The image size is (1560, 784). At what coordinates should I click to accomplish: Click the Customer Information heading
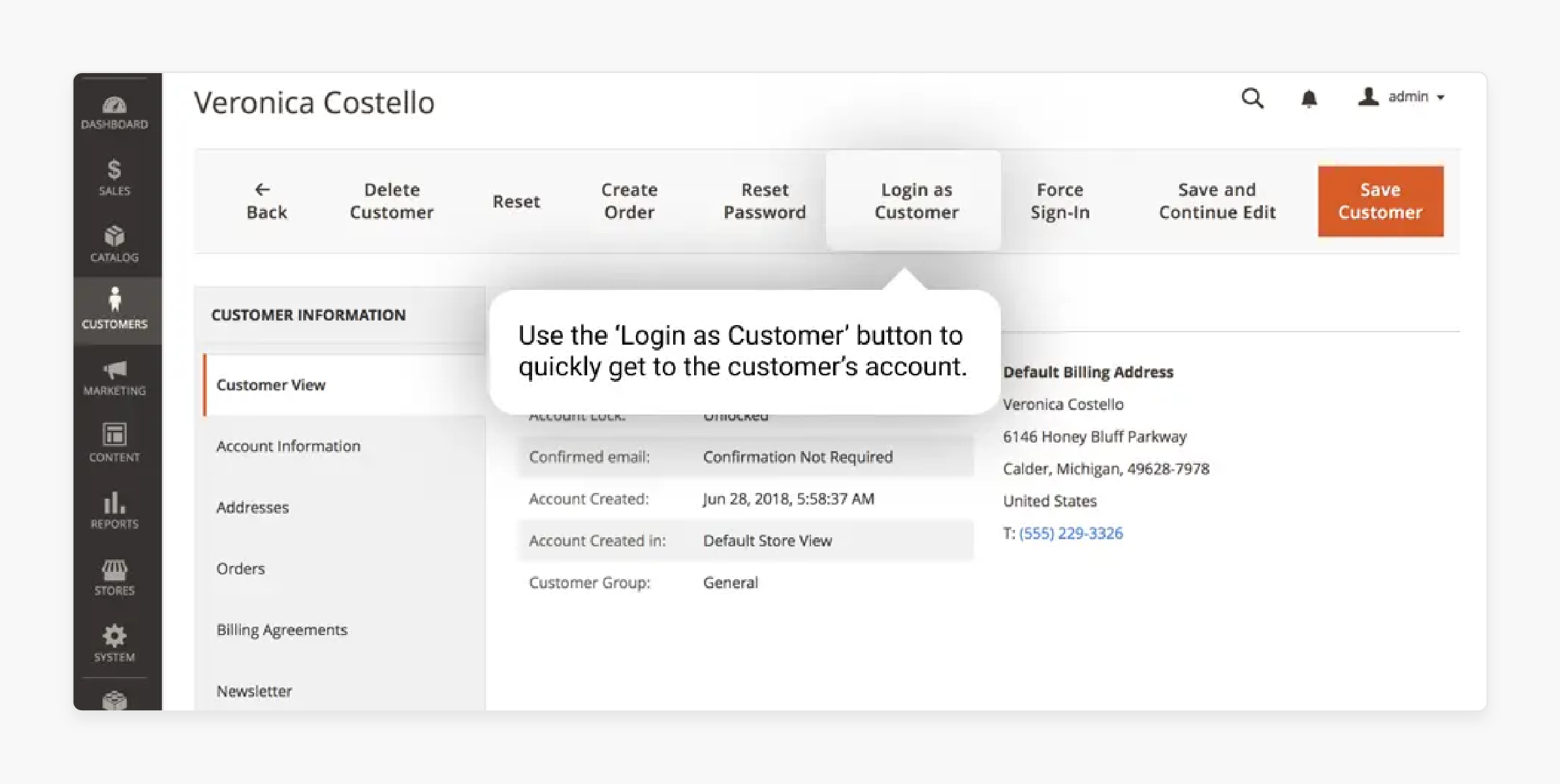pos(308,315)
